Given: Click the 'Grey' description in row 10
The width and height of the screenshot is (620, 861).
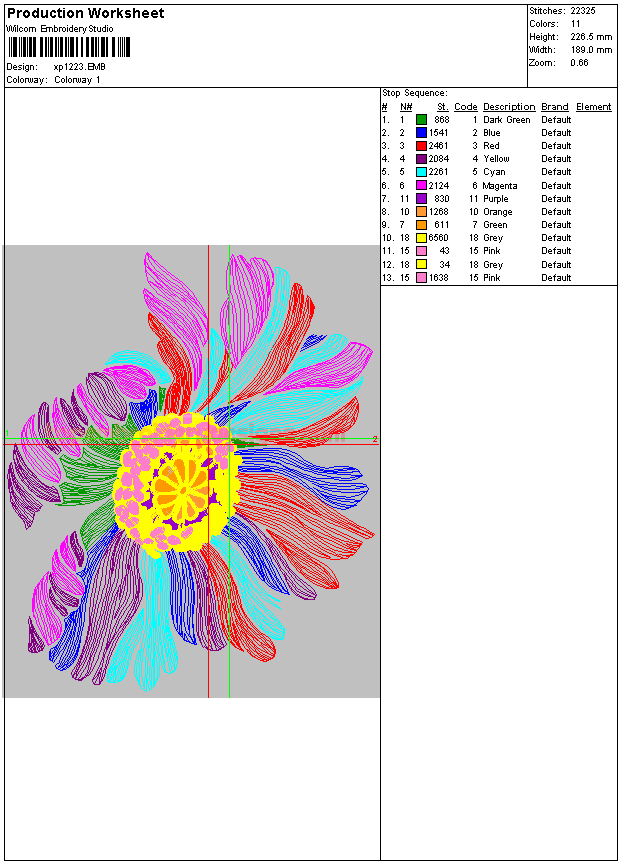Looking at the screenshot, I should click(x=493, y=238).
